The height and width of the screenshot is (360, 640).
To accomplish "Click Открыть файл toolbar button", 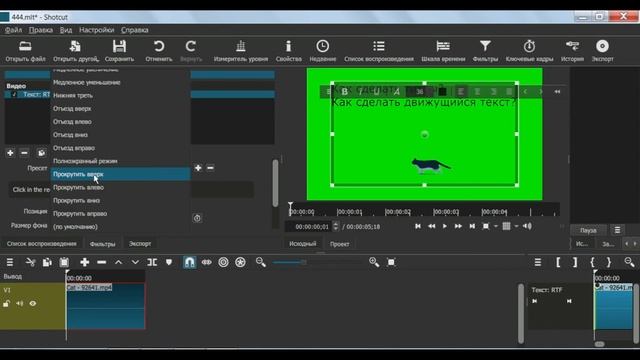I will pos(25,51).
